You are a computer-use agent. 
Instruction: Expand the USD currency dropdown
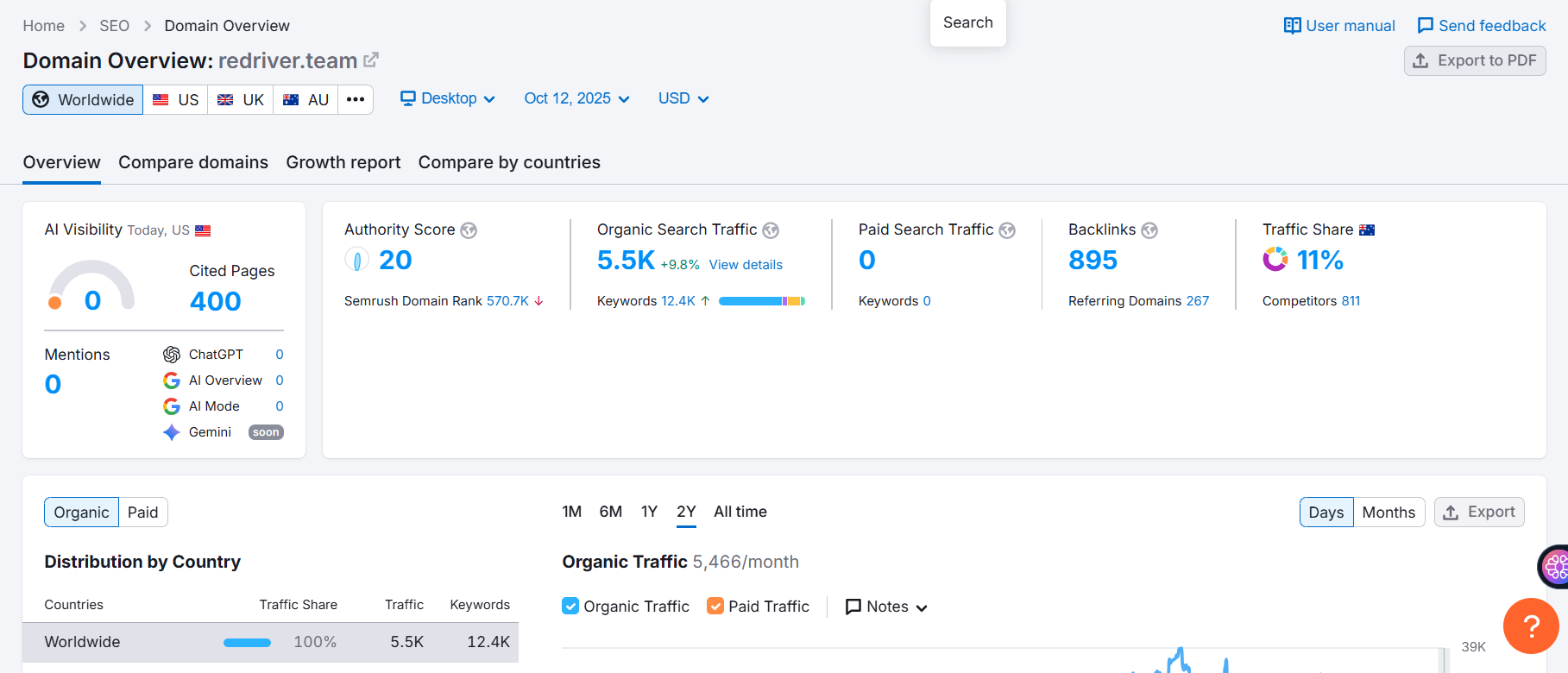point(683,99)
